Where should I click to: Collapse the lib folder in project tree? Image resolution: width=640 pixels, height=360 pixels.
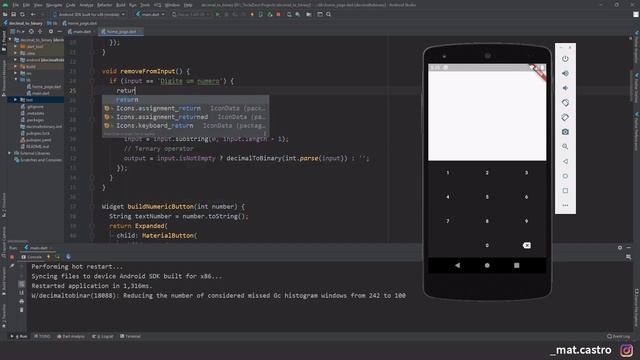(x=16, y=80)
